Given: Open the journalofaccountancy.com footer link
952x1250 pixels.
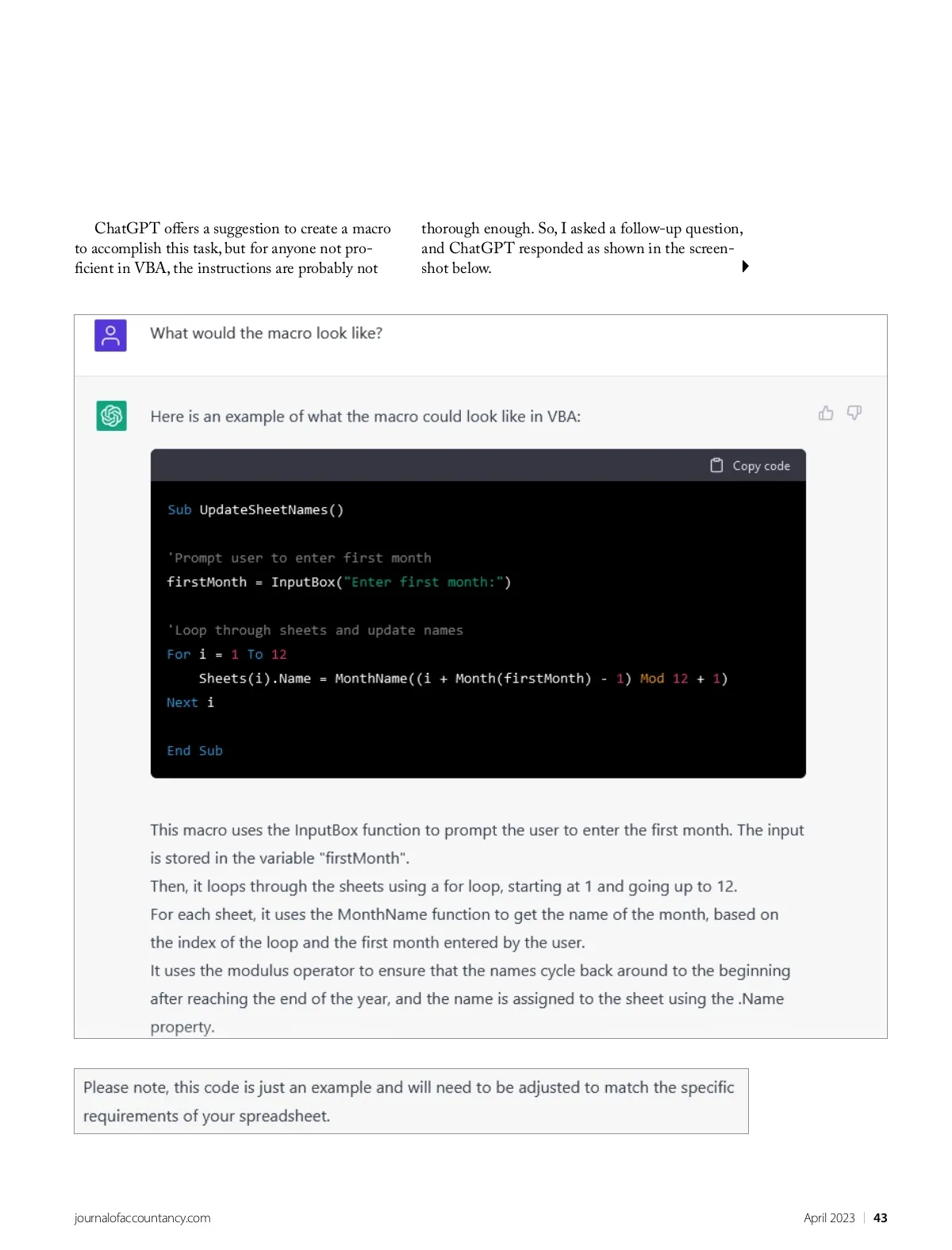Looking at the screenshot, I should tap(142, 1217).
